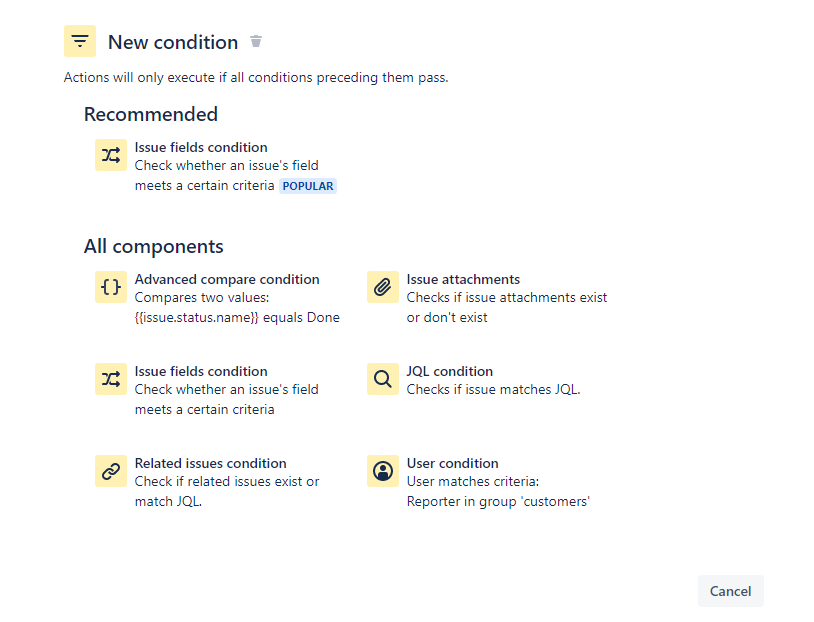Viewport: 814px width, 622px height.
Task: Select Issue fields condition under All components
Action: [201, 371]
